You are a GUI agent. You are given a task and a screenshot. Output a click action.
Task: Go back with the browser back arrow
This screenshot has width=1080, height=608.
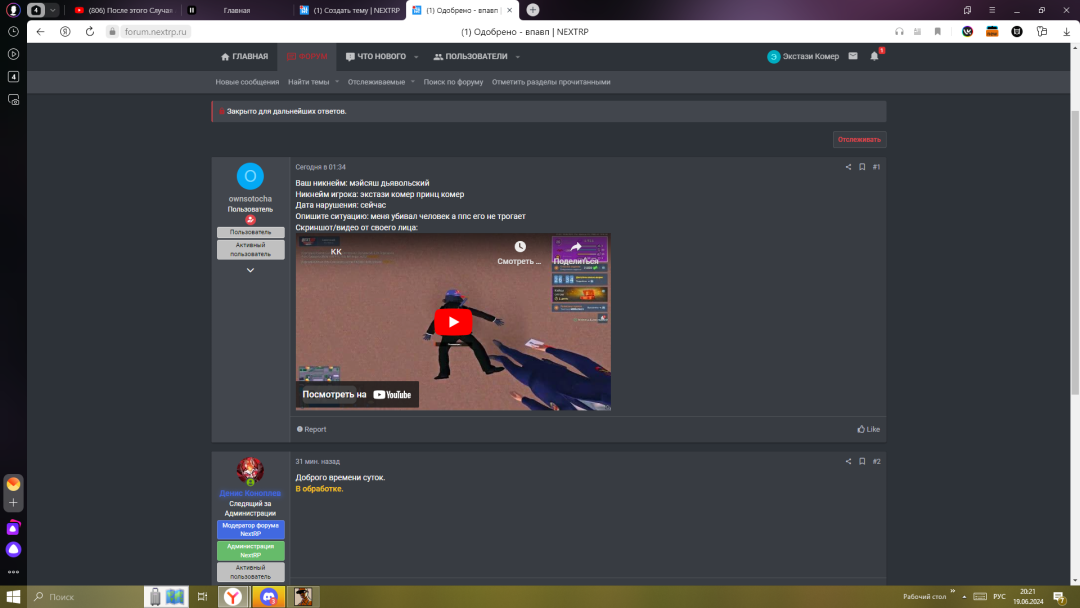coord(41,32)
